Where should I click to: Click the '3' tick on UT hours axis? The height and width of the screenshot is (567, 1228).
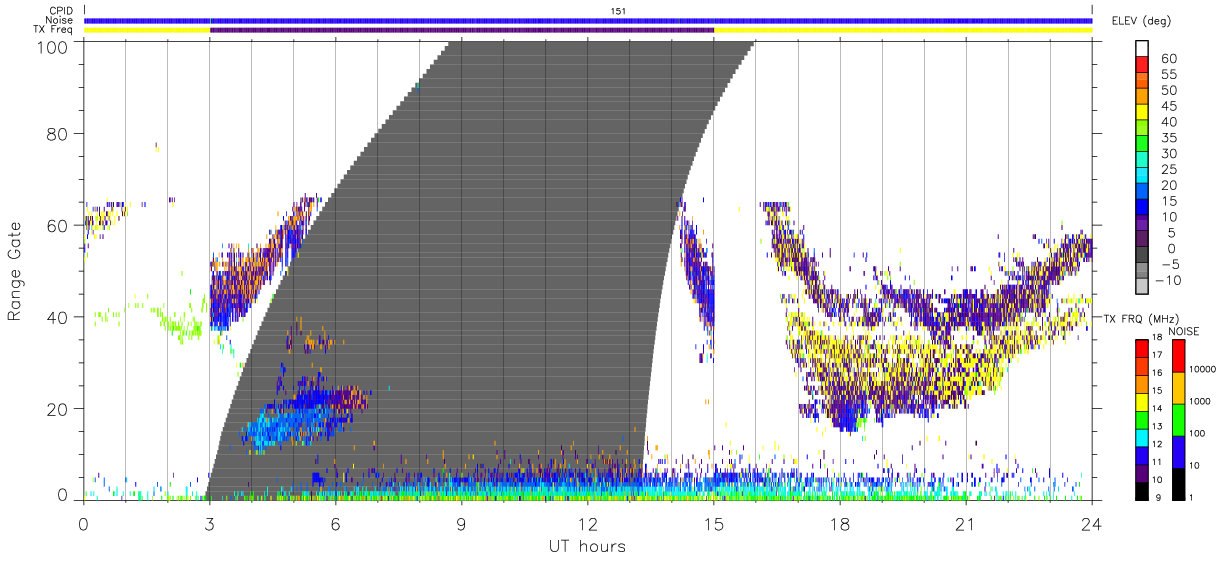[210, 524]
